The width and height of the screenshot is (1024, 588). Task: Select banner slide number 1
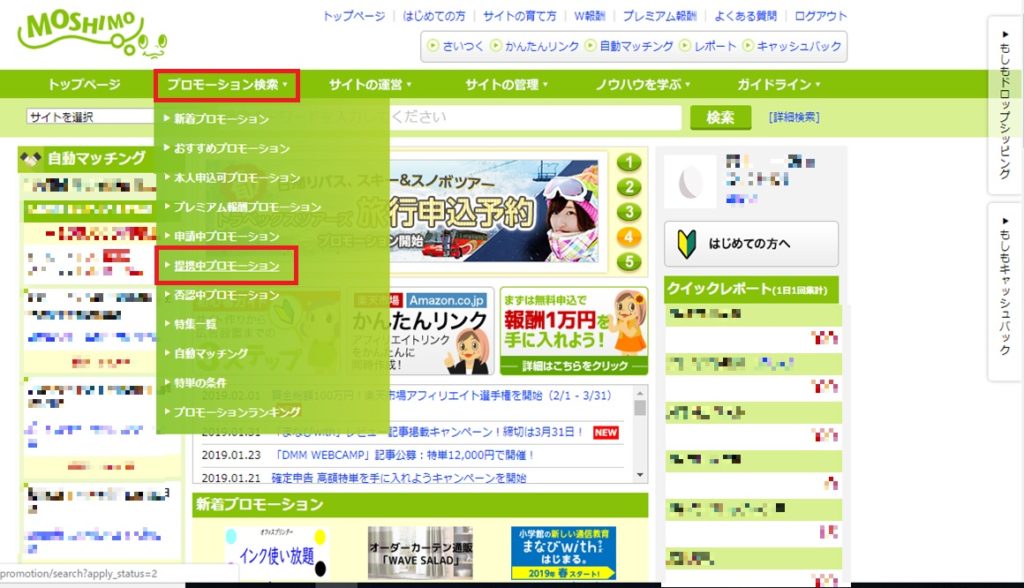tap(629, 162)
